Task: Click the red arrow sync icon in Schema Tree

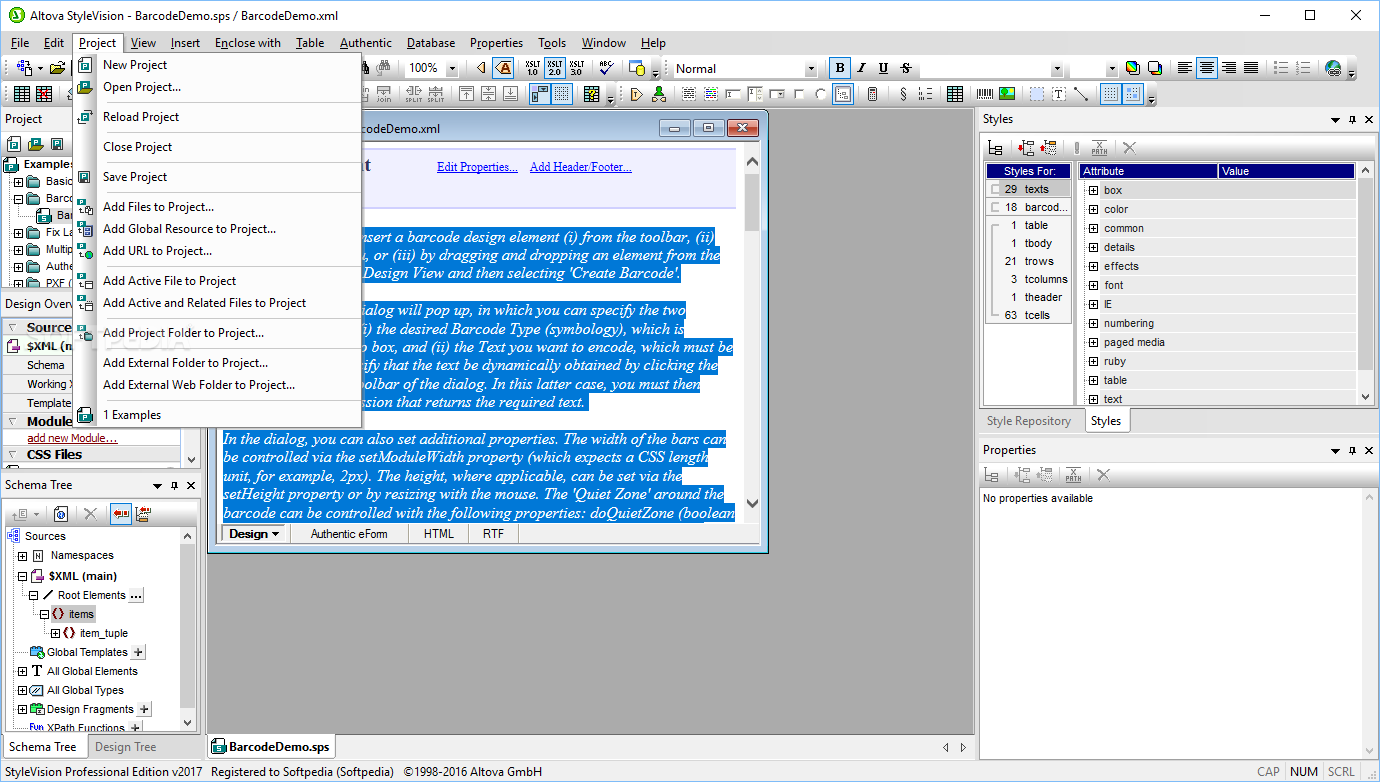Action: [x=120, y=513]
